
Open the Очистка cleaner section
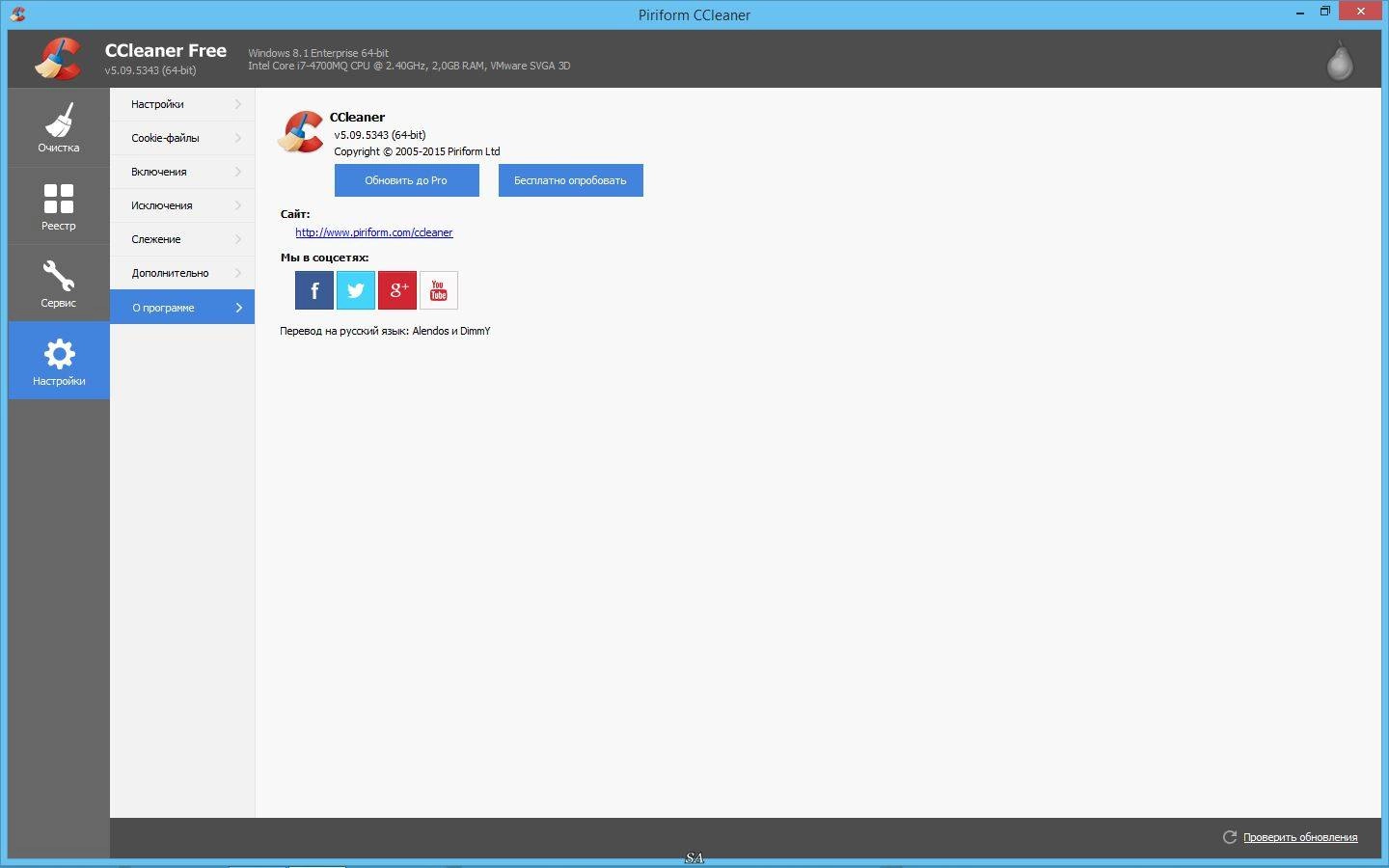click(59, 127)
